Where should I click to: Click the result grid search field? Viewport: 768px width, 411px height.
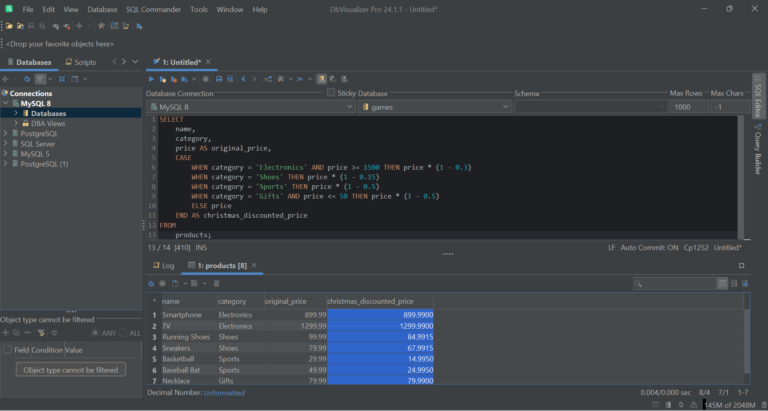pyautogui.click(x=675, y=283)
